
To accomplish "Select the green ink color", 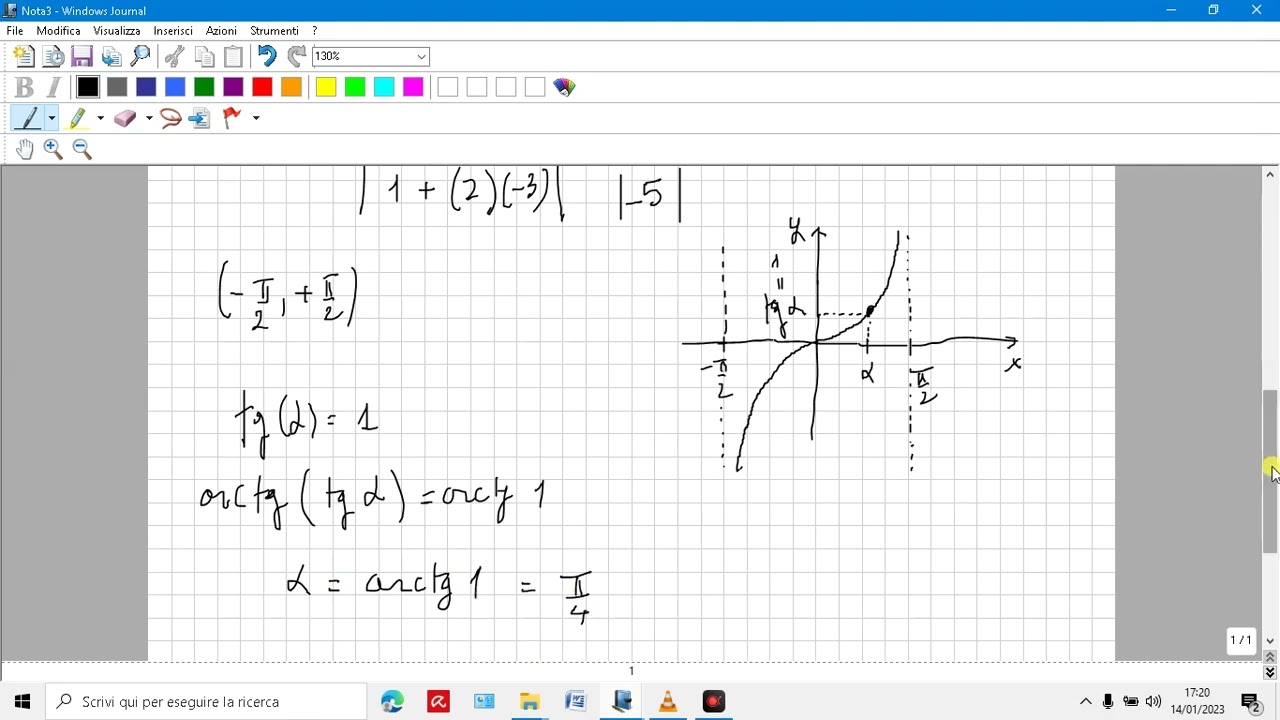I will (x=204, y=87).
